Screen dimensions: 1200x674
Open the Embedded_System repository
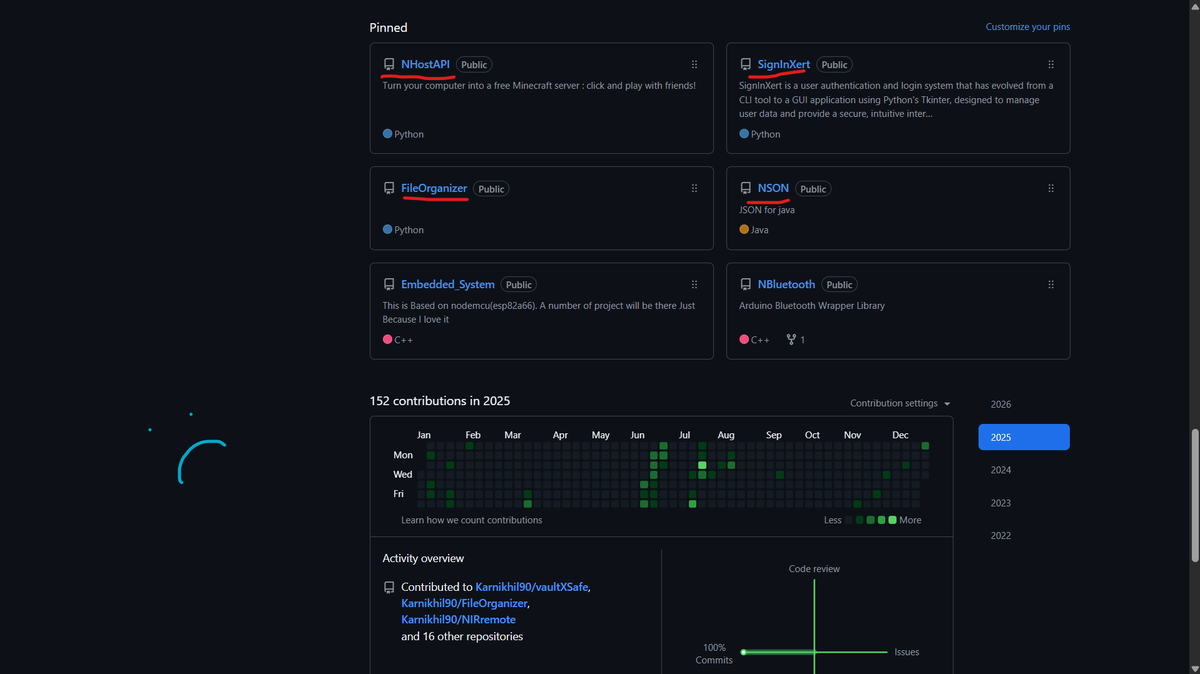[x=448, y=284]
